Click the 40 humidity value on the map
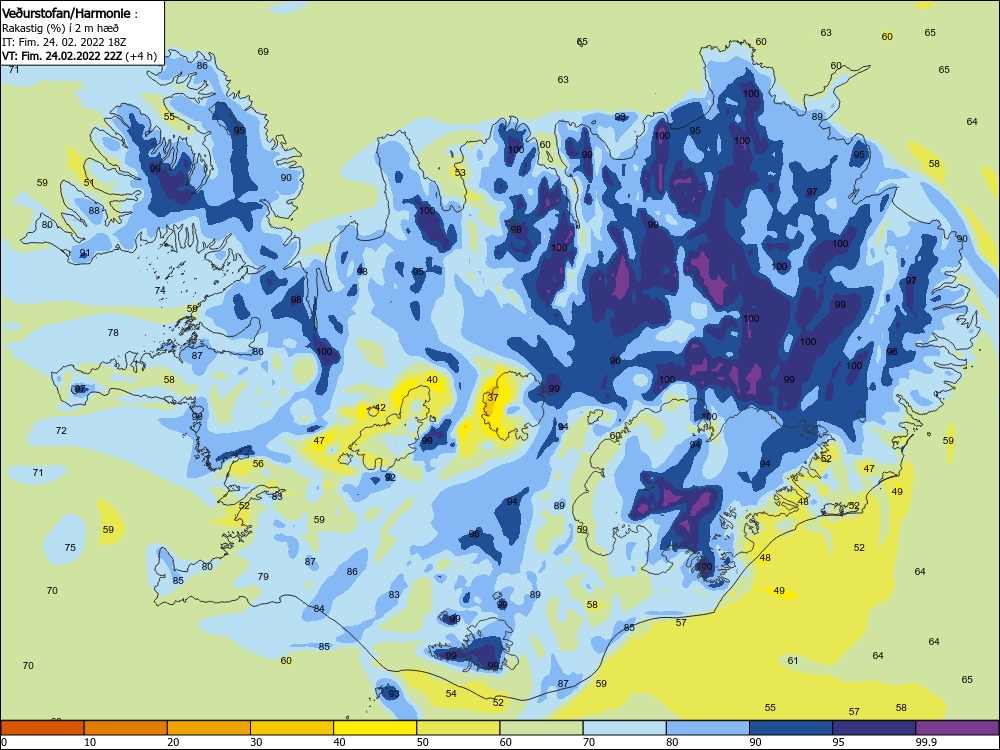1000x750 pixels. 432,380
